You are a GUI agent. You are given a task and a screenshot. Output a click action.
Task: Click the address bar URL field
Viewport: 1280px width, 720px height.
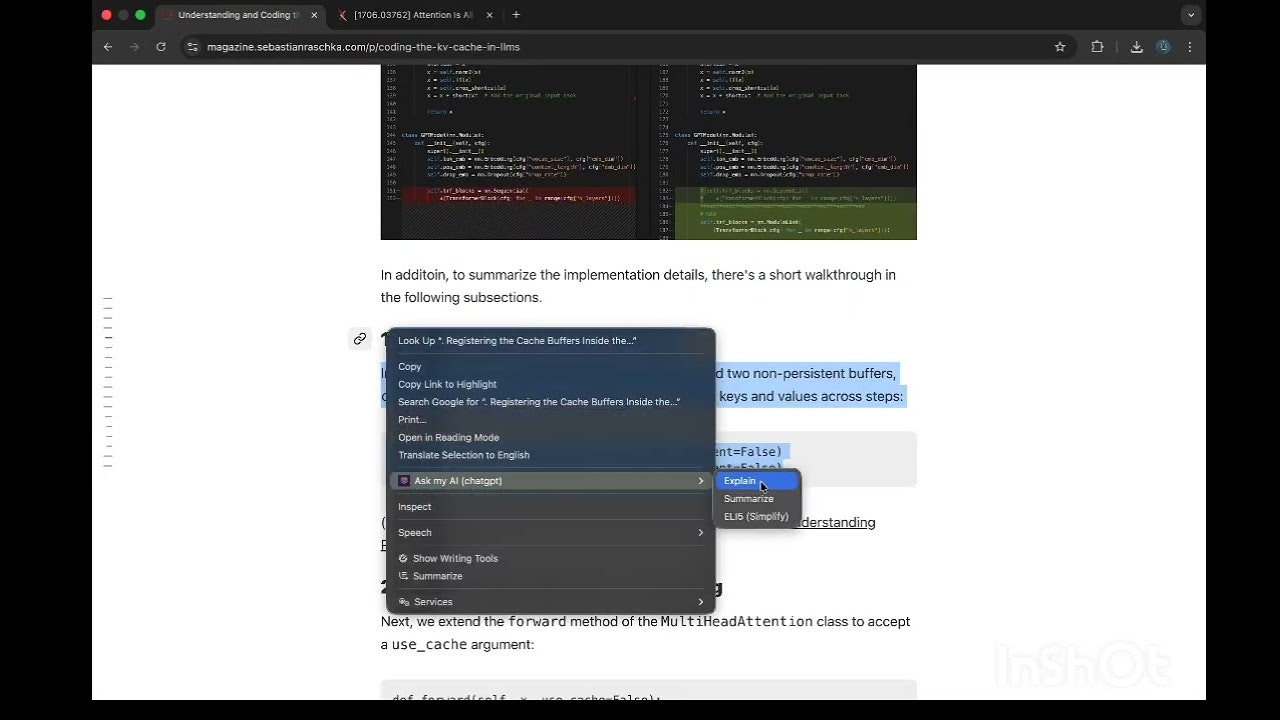coord(620,47)
